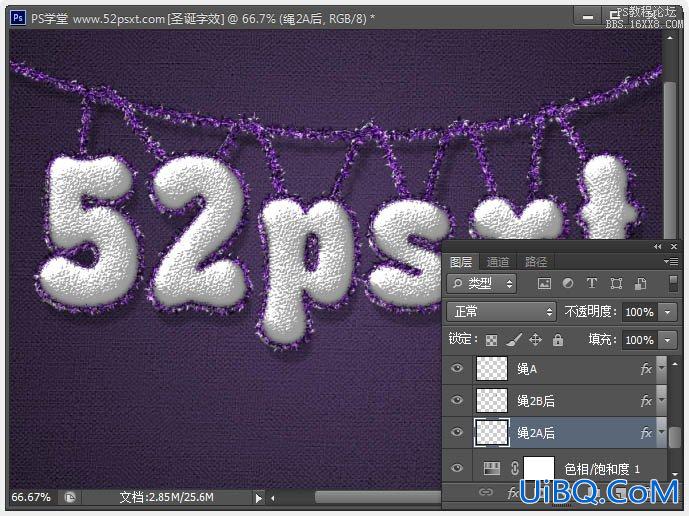Lock position (move cross lock icon)
Image resolution: width=689 pixels, height=516 pixels.
(535, 340)
